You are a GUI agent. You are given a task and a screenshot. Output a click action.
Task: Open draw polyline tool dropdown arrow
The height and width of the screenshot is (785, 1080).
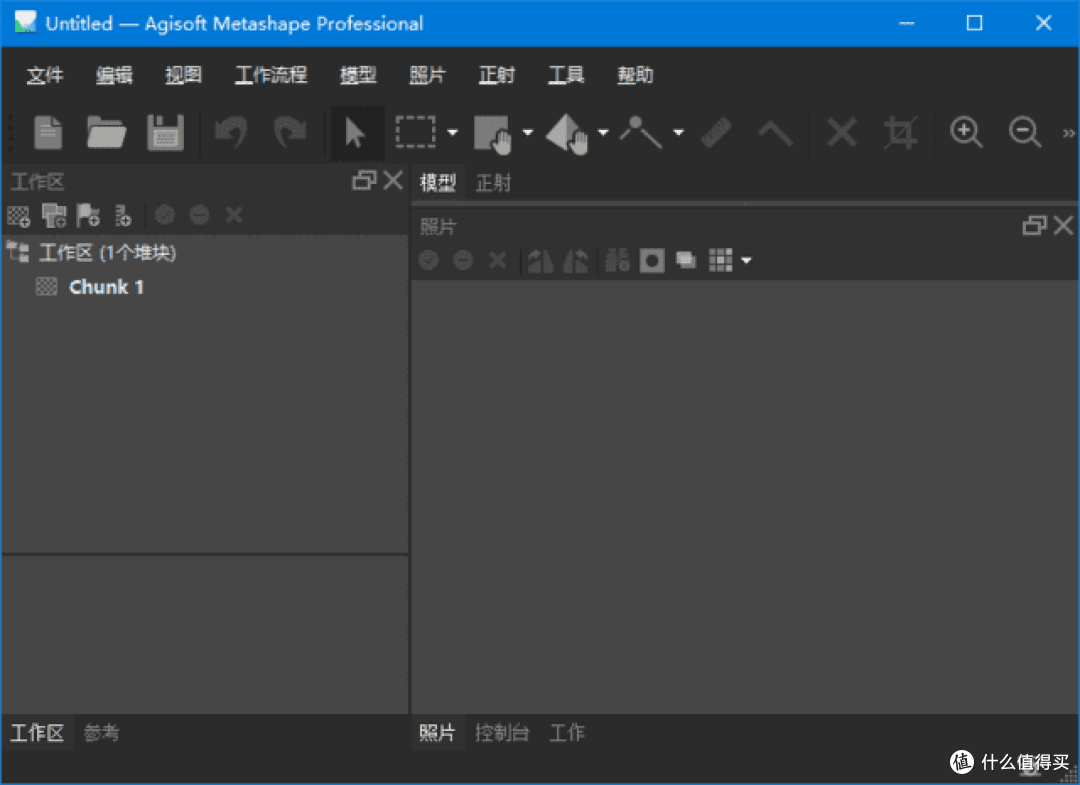tap(678, 132)
